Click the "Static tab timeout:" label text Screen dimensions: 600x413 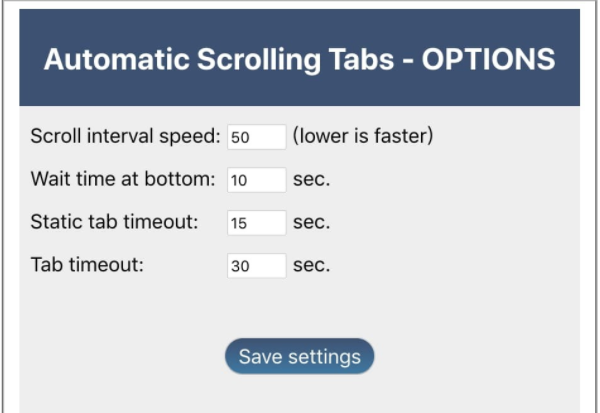tap(114, 222)
